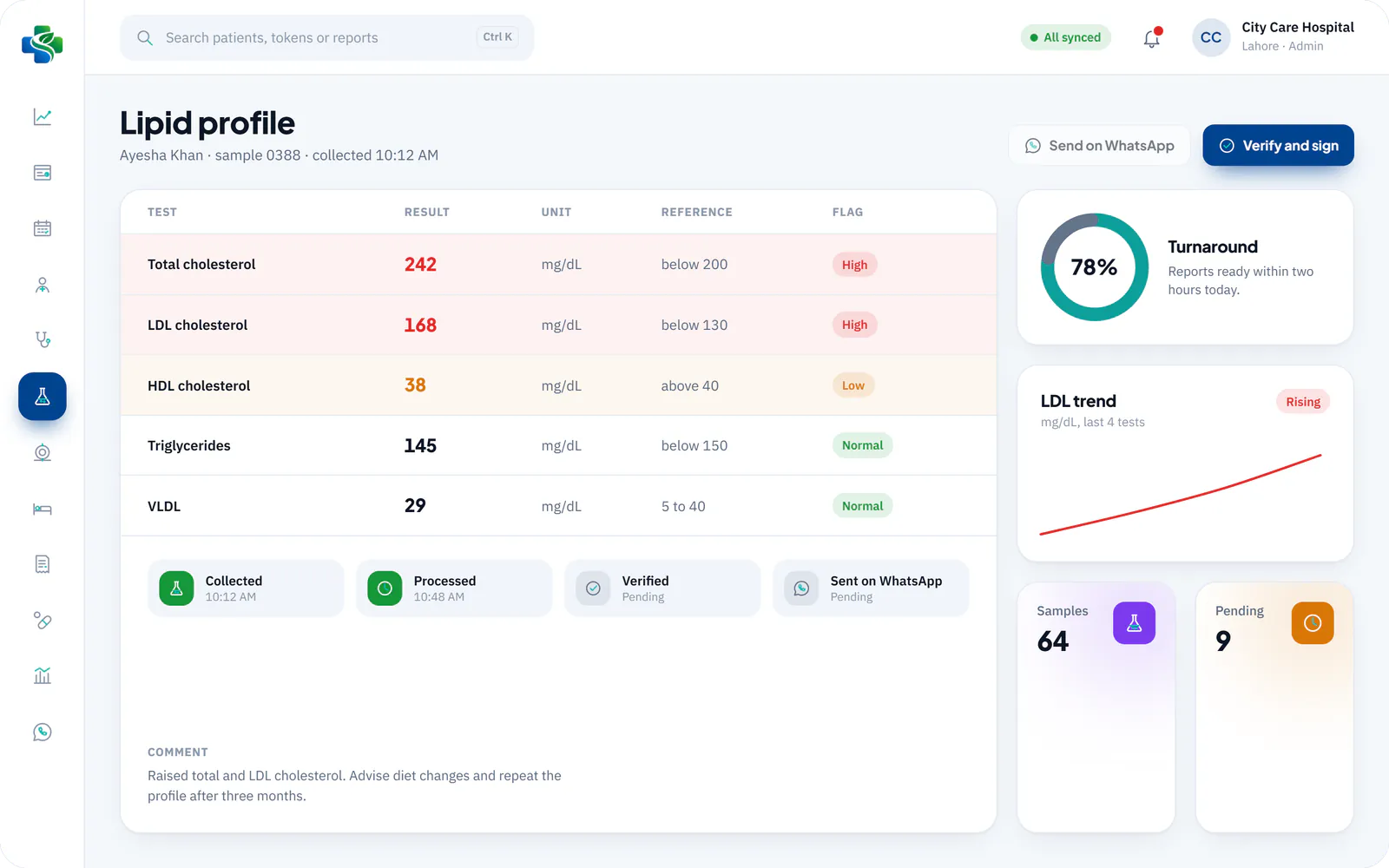The width and height of the screenshot is (1389, 868).
Task: Open the WhatsApp icon in sidebar
Action: [43, 733]
